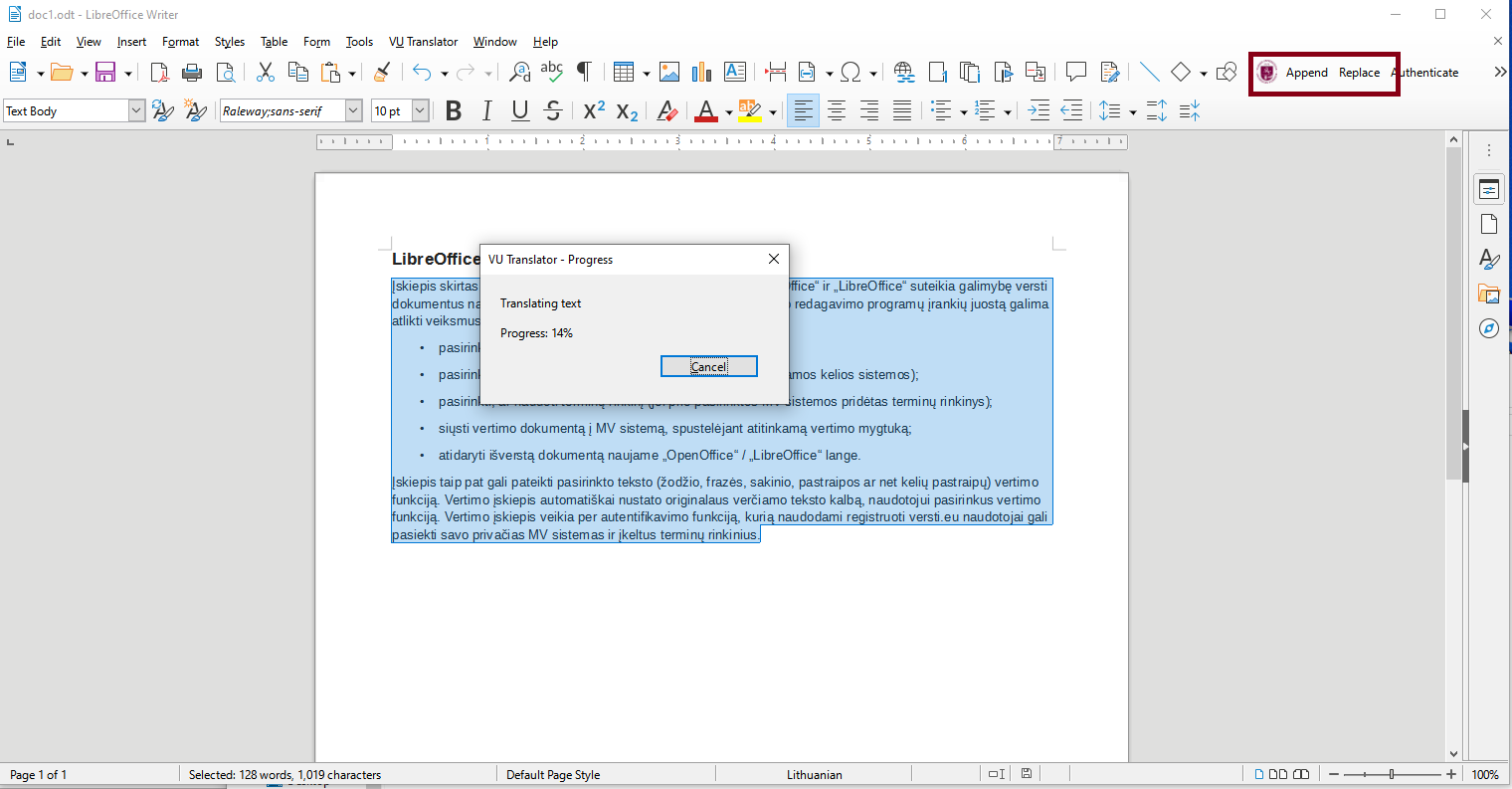The width and height of the screenshot is (1512, 789).
Task: Open line spacing dropdown arrow
Action: click(1133, 112)
